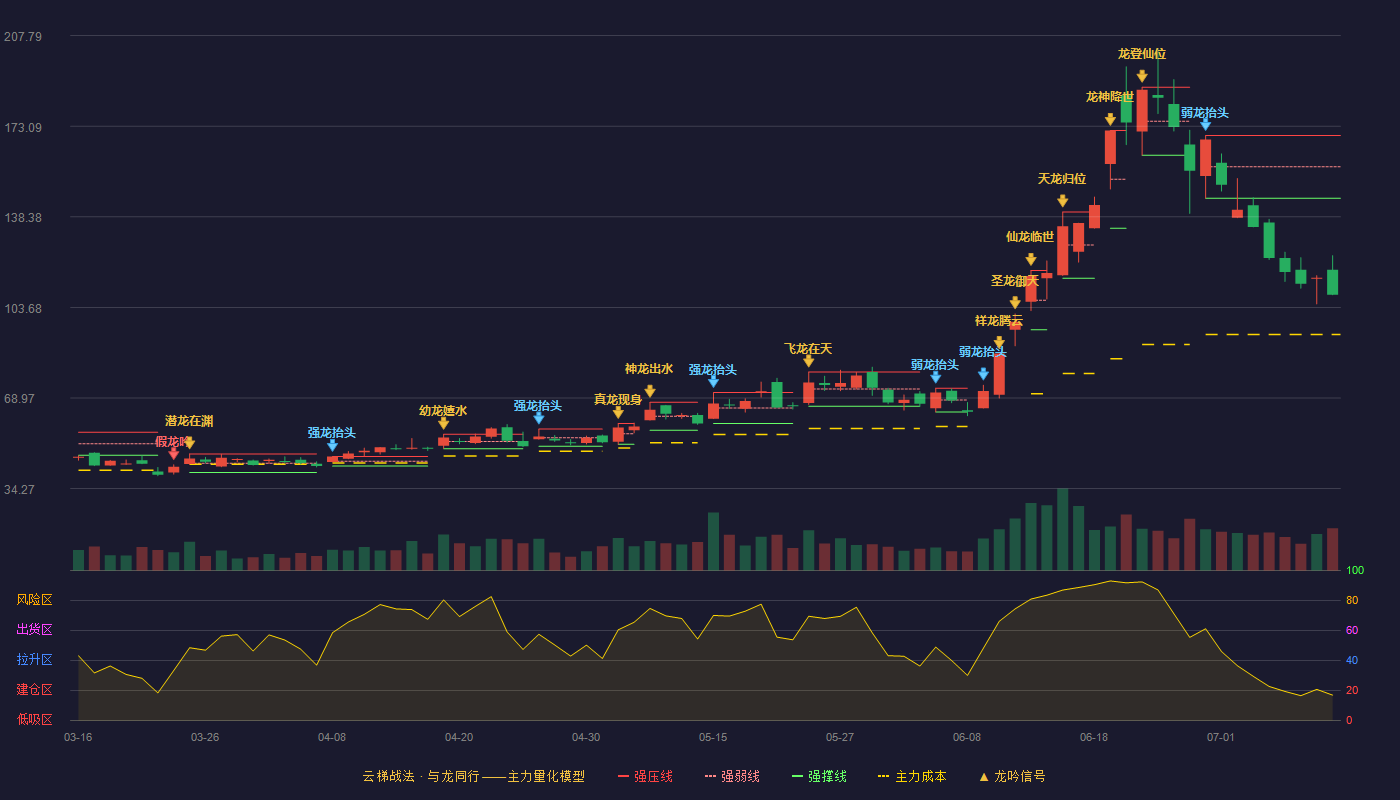Image resolution: width=1400 pixels, height=800 pixels.
Task: Click the 03-26 date label
Action: pyautogui.click(x=205, y=737)
